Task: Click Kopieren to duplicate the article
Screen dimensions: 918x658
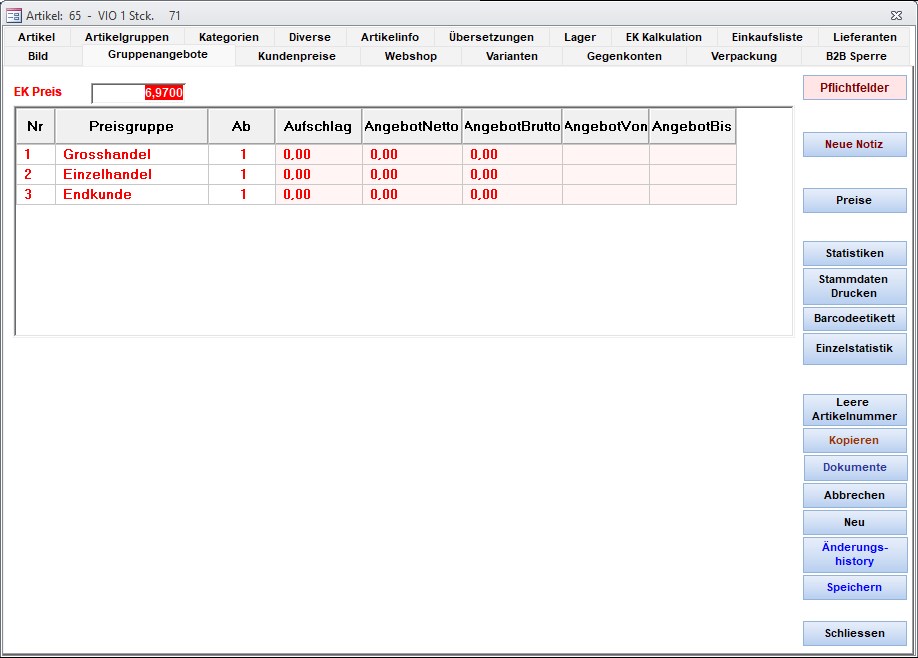Action: [854, 440]
